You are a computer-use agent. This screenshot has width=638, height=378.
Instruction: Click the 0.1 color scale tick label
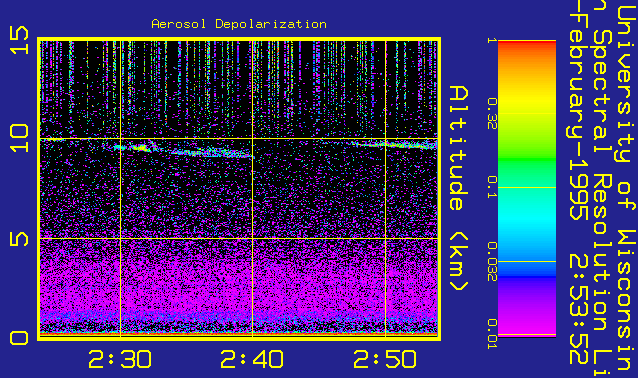click(492, 187)
